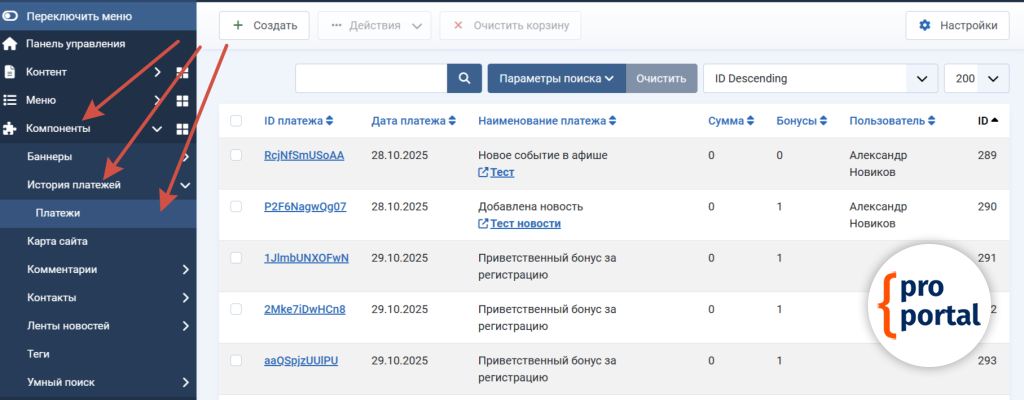The image size is (1024, 400).
Task: Click the Панель управления home icon
Action: point(10,44)
